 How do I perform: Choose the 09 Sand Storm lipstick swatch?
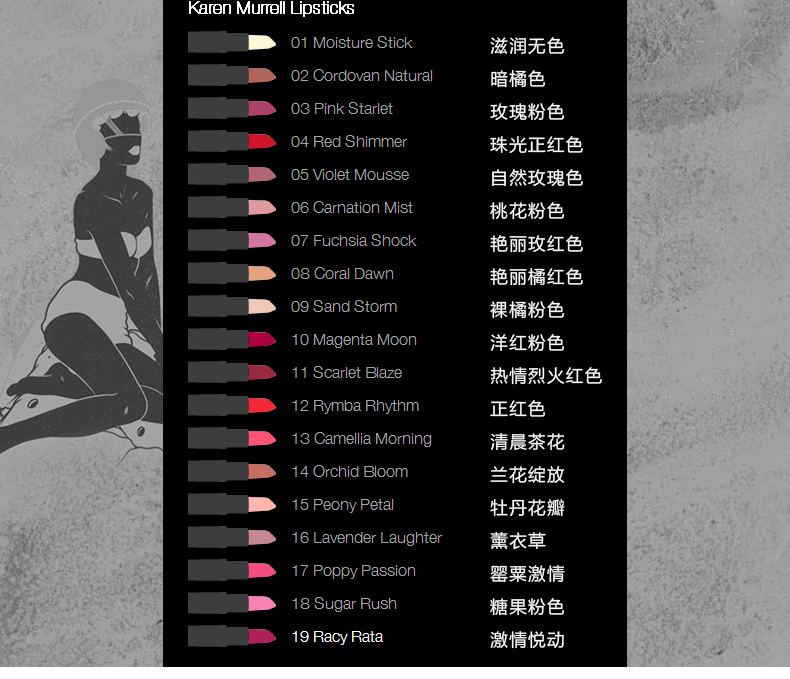pos(232,307)
